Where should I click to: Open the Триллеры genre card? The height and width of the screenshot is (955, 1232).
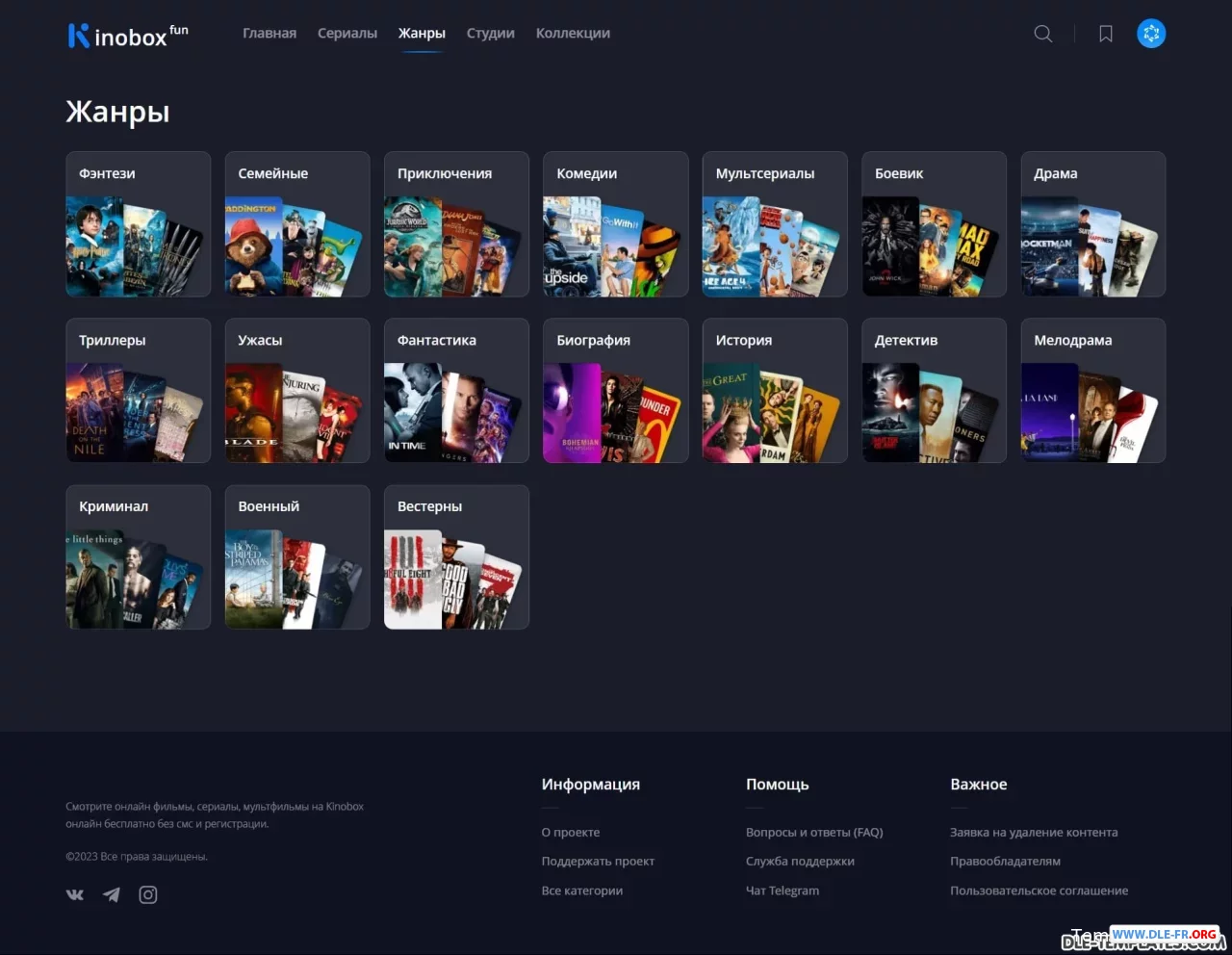[139, 391]
